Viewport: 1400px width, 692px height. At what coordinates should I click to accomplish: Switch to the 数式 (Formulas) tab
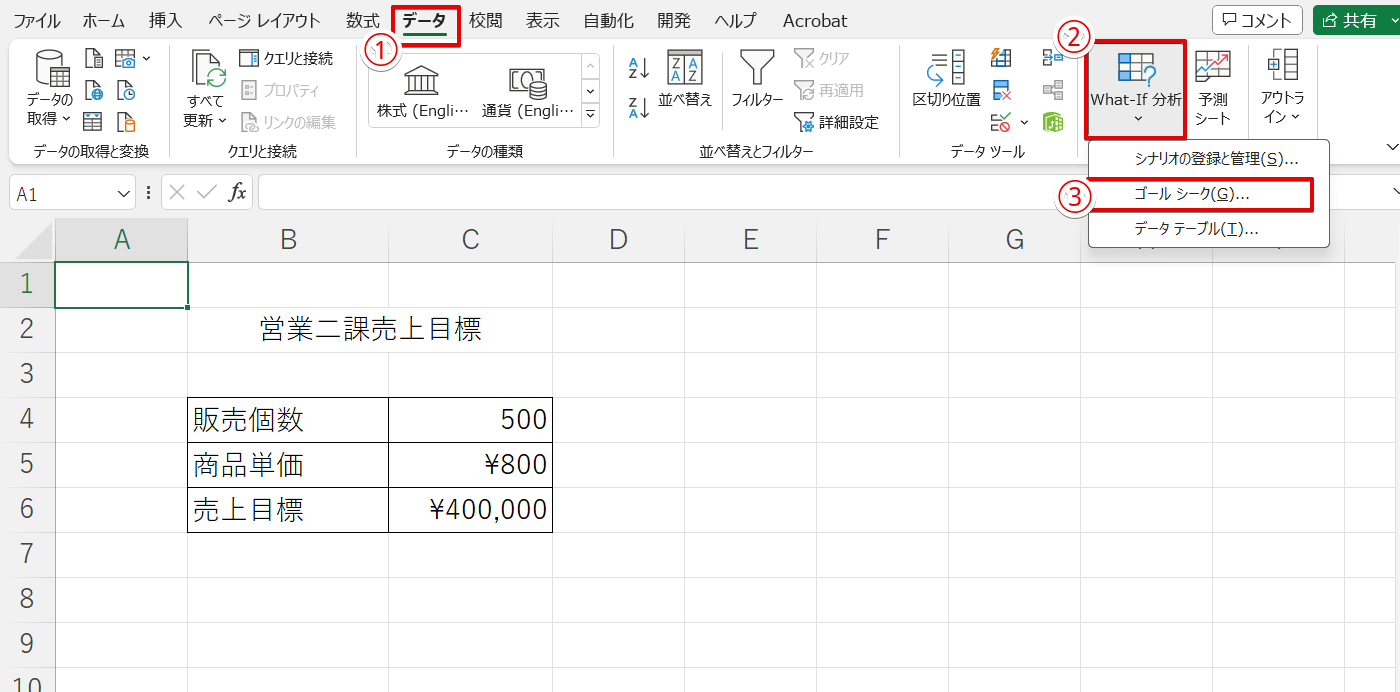point(363,20)
